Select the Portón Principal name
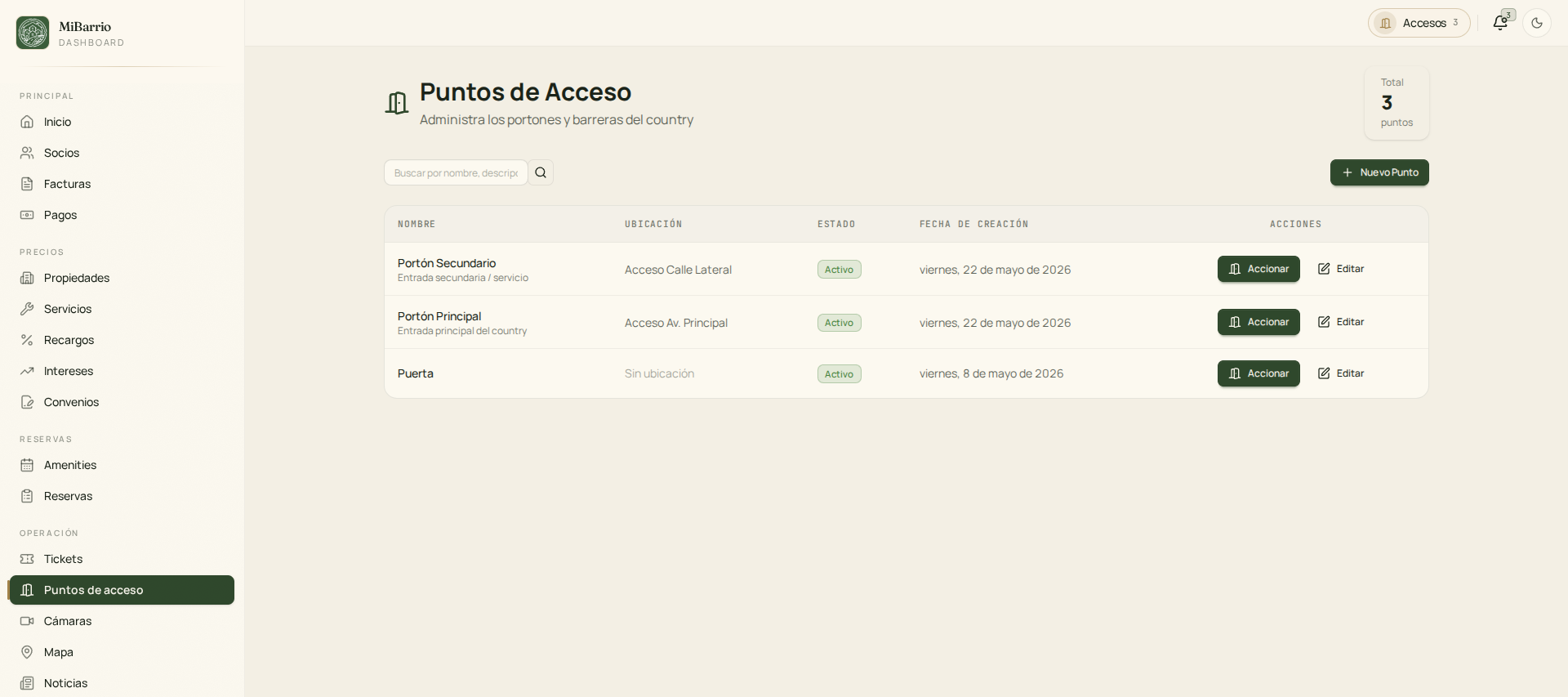Image resolution: width=1568 pixels, height=697 pixels. click(439, 316)
